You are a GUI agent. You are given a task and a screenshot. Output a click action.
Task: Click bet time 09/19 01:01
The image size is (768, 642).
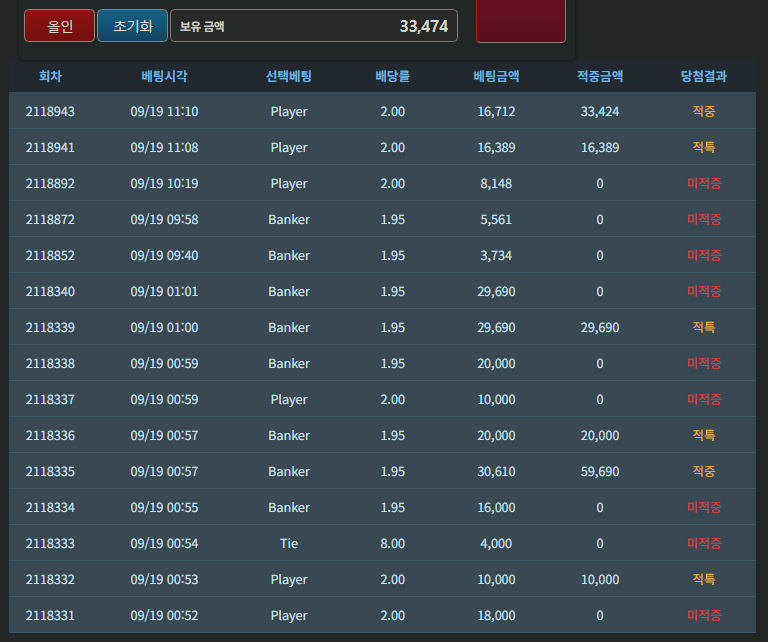pyautogui.click(x=164, y=291)
